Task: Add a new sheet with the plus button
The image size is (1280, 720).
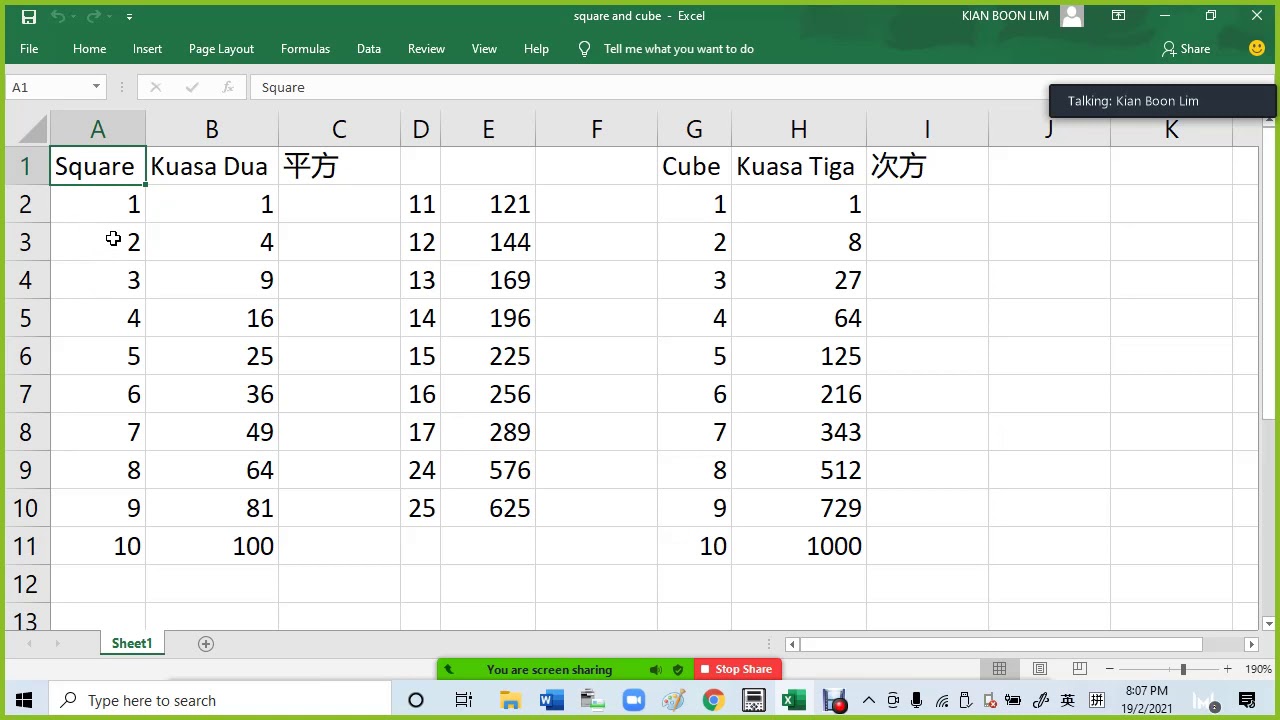Action: (x=206, y=644)
